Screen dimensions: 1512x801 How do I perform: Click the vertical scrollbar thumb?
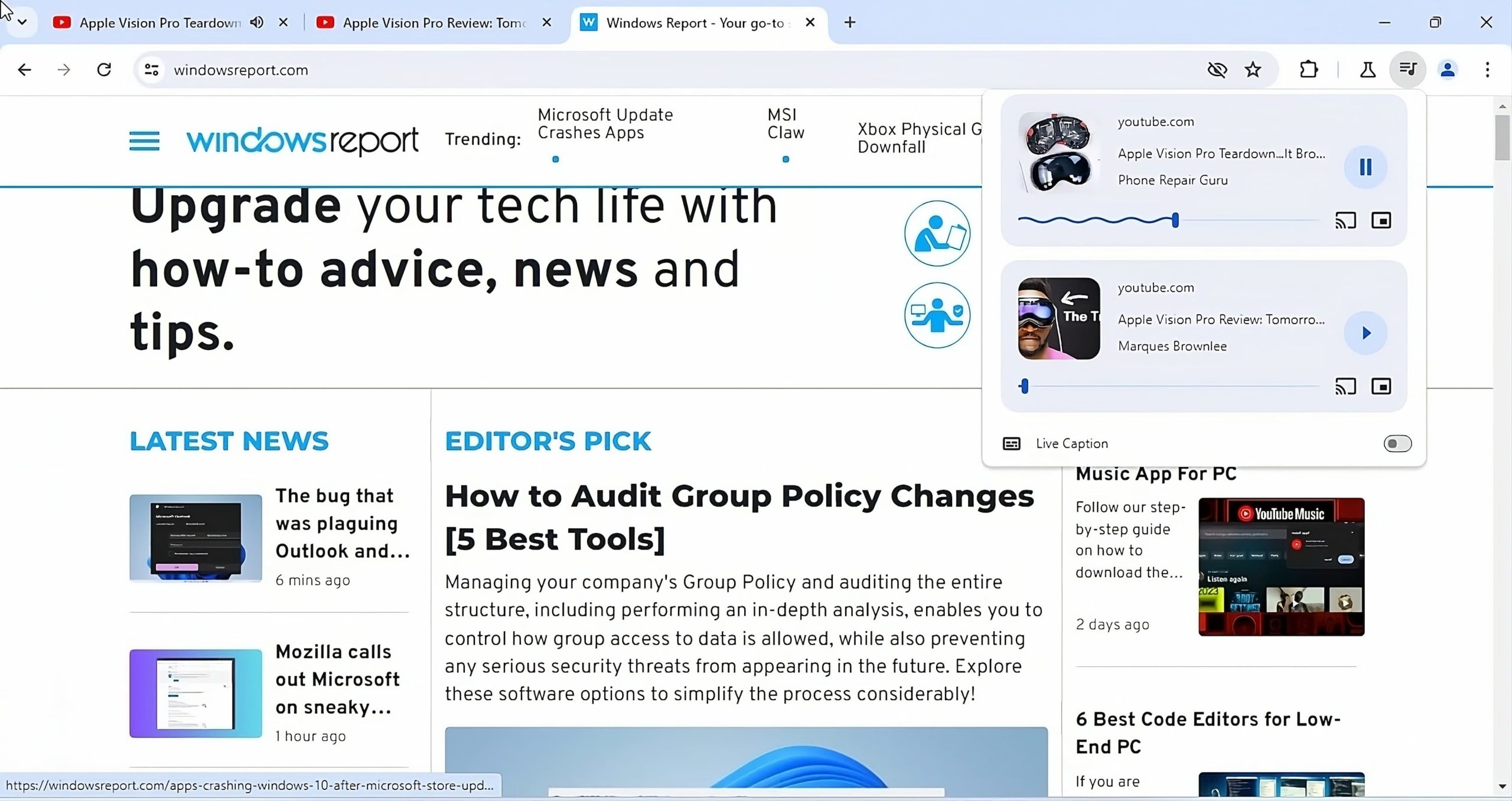coord(1503,138)
